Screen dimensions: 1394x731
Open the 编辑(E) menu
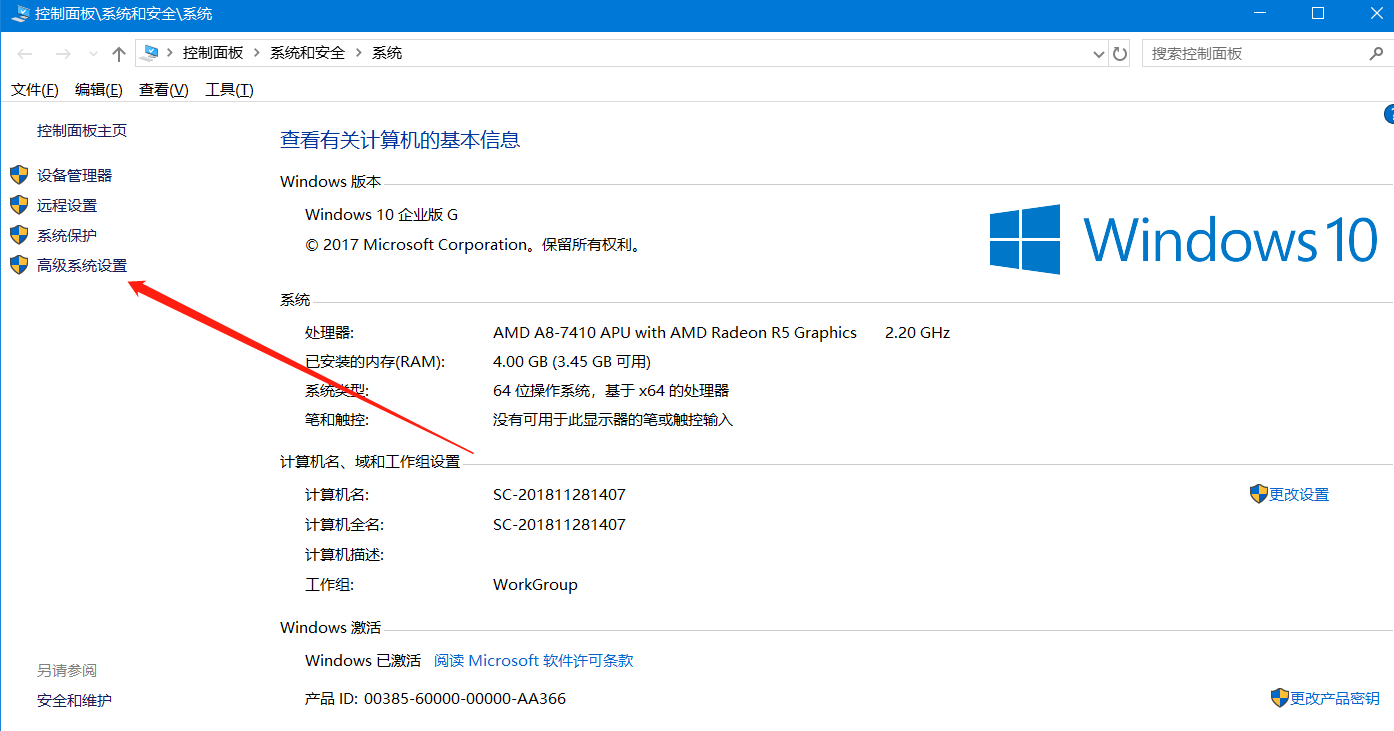pos(99,90)
